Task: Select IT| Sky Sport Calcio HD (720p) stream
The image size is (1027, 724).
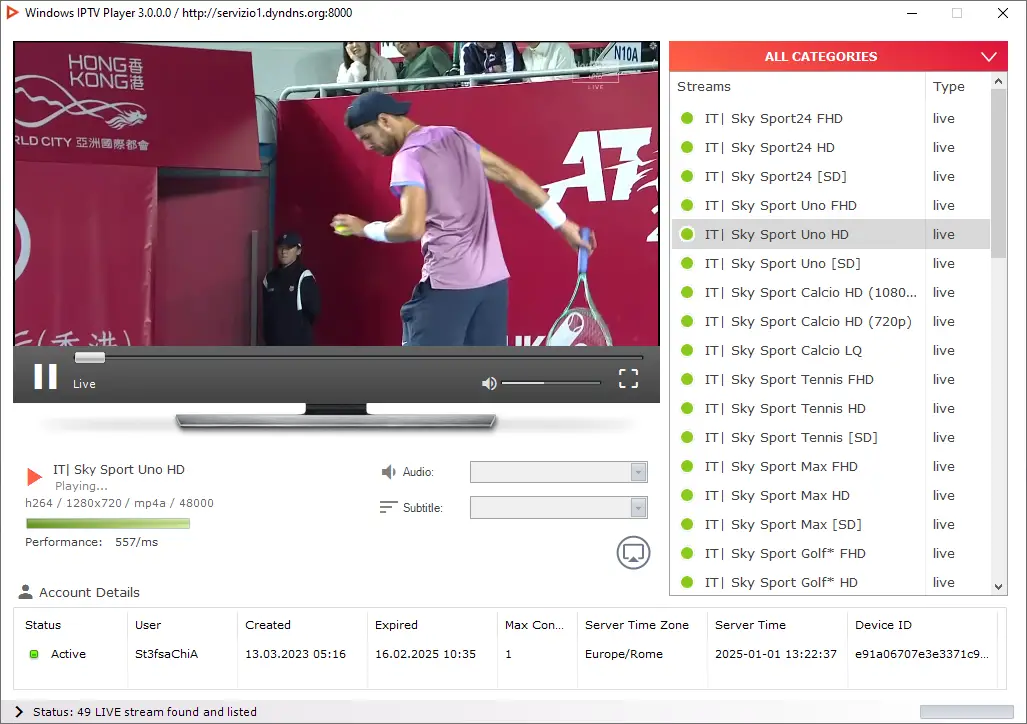Action: (831, 321)
